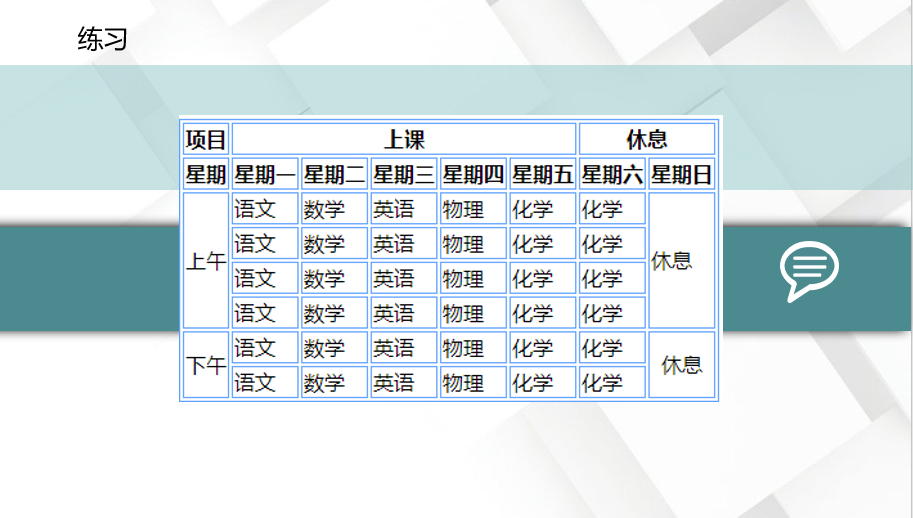This screenshot has height=518, width=913.
Task: Select the 休息 cell spanning the 下午 rows
Action: tap(681, 365)
